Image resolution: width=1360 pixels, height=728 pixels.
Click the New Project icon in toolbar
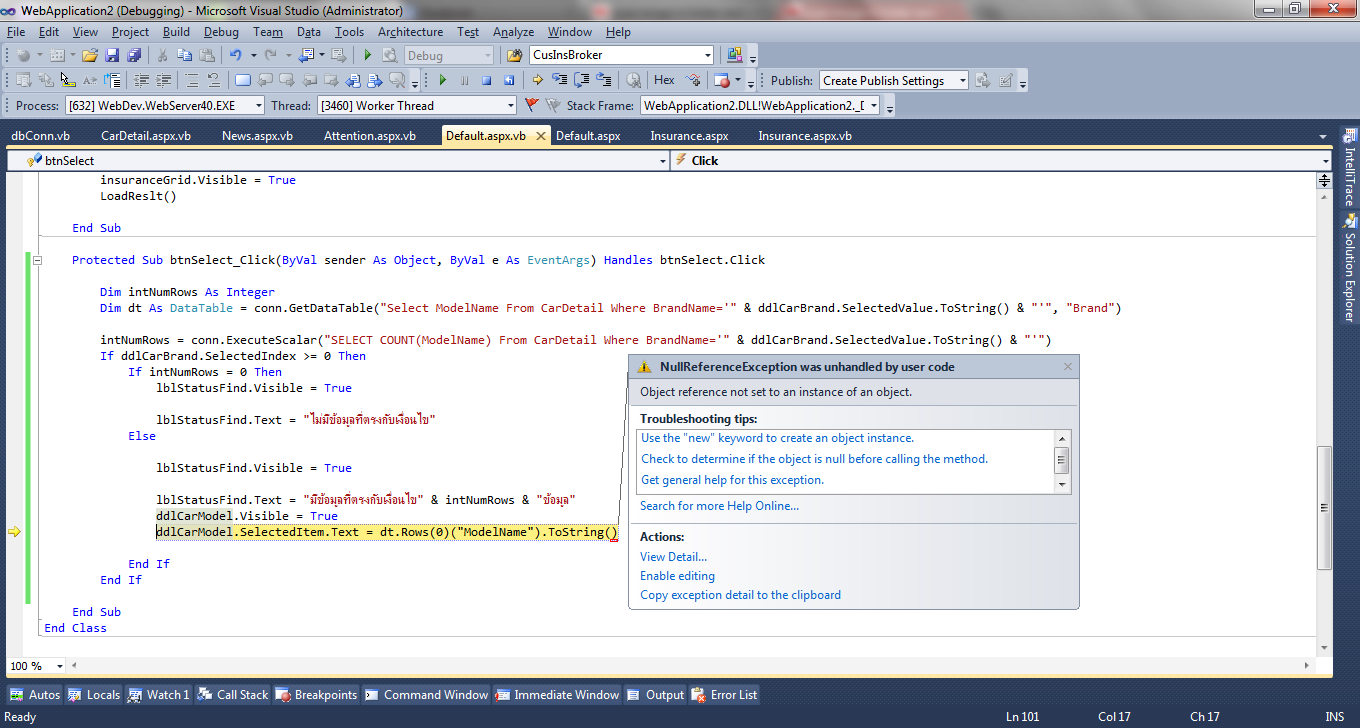click(x=24, y=55)
